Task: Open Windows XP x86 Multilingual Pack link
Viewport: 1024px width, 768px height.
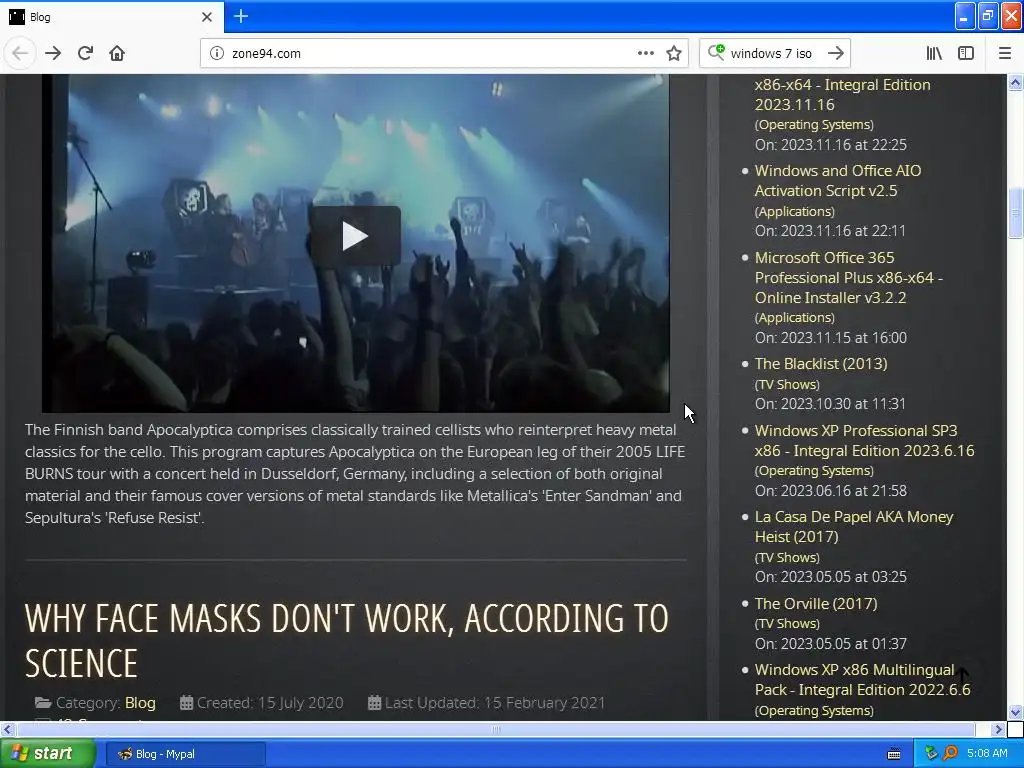Action: [x=862, y=680]
